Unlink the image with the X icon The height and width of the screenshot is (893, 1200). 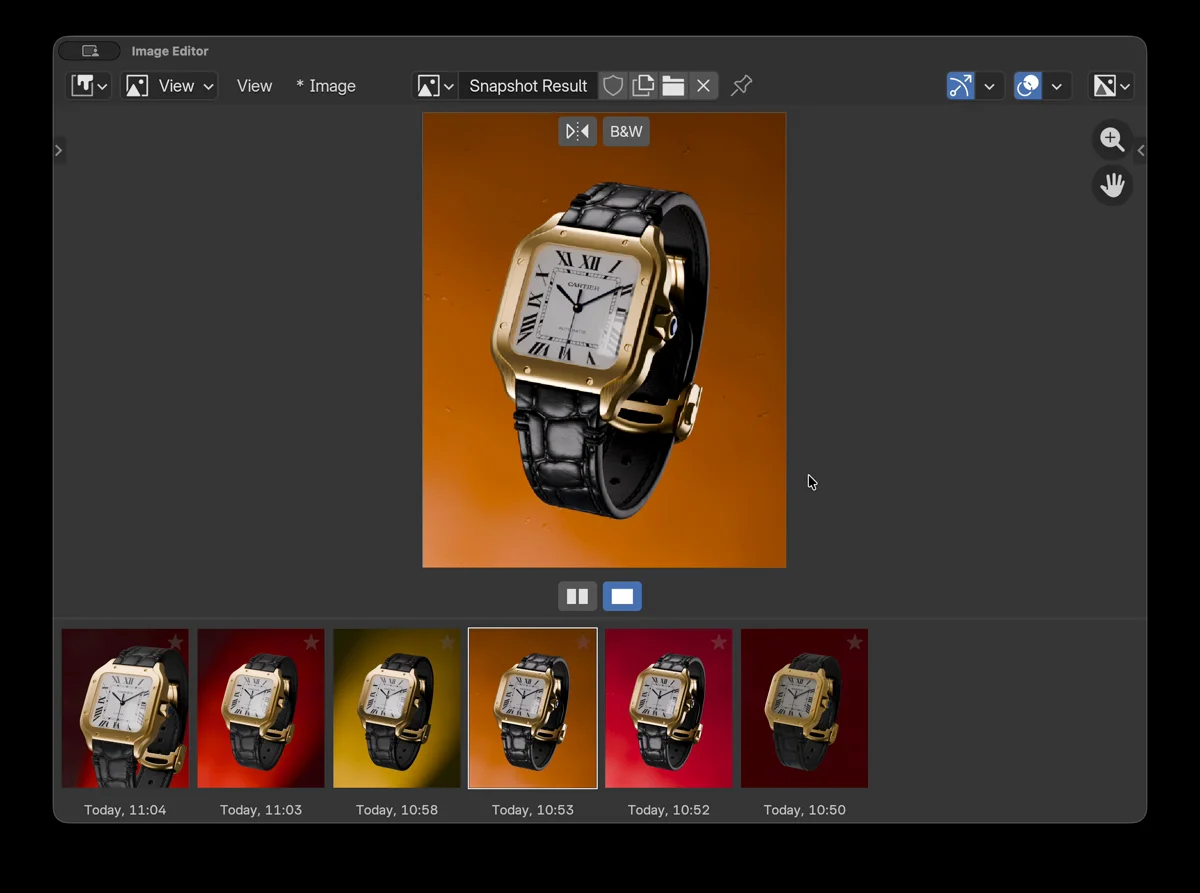(703, 85)
